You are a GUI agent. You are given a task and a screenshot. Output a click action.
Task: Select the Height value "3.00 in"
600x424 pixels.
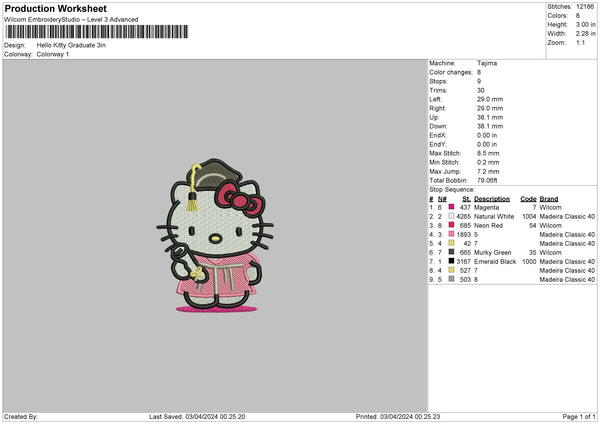click(x=585, y=24)
